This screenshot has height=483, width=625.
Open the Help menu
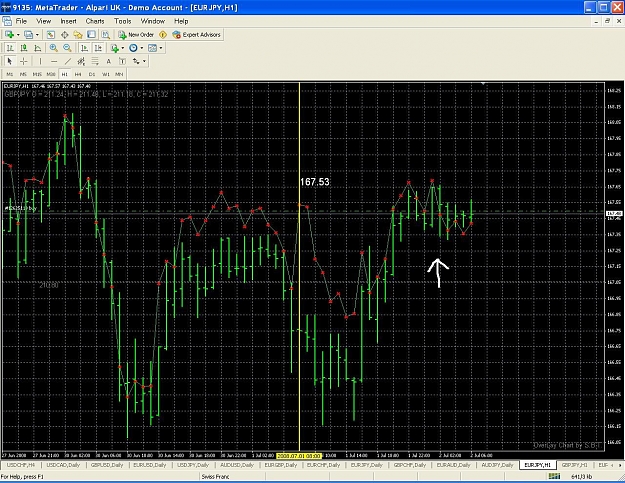tap(181, 21)
